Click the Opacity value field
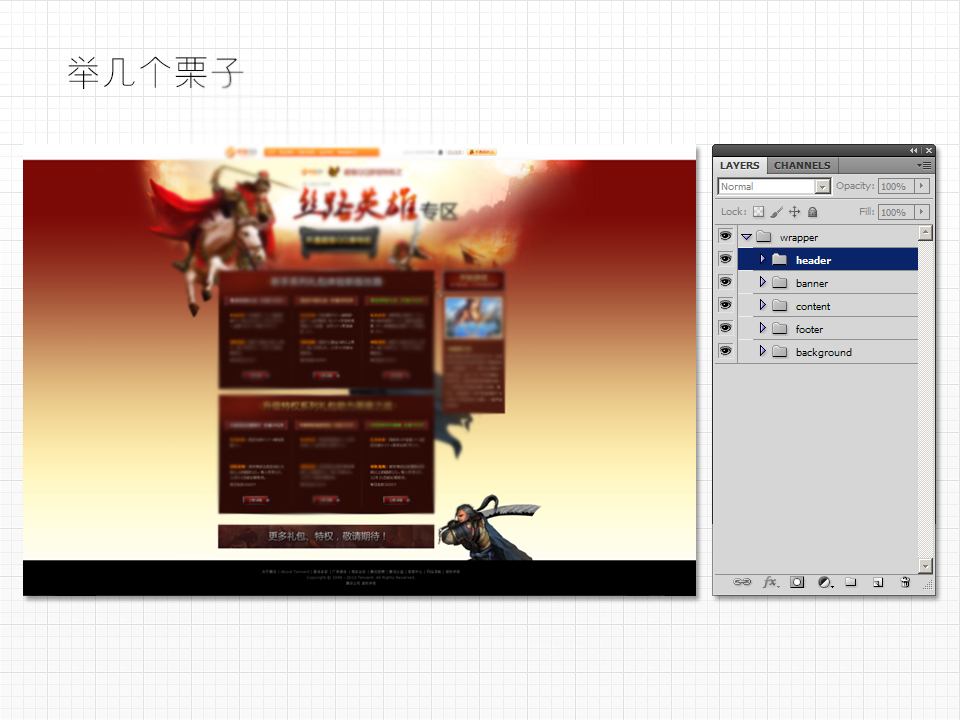The width and height of the screenshot is (960, 720). click(x=896, y=186)
